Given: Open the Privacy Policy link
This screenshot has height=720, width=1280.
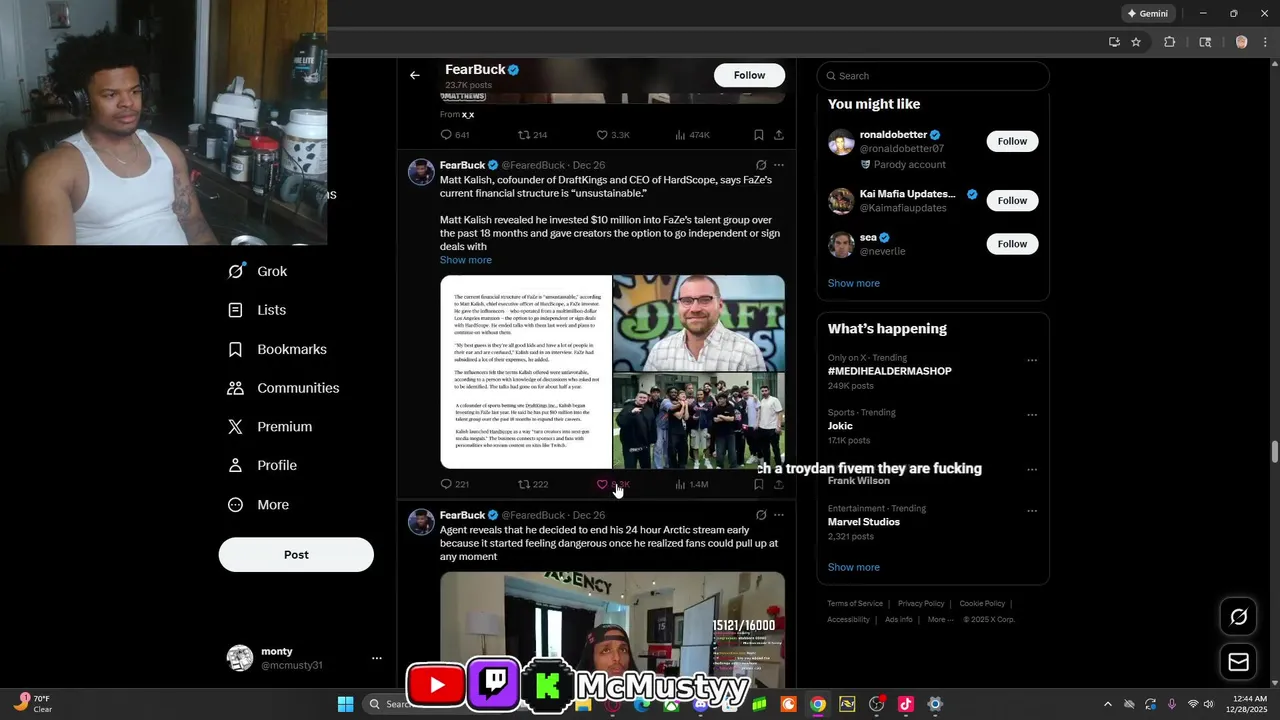Looking at the screenshot, I should click(921, 604).
